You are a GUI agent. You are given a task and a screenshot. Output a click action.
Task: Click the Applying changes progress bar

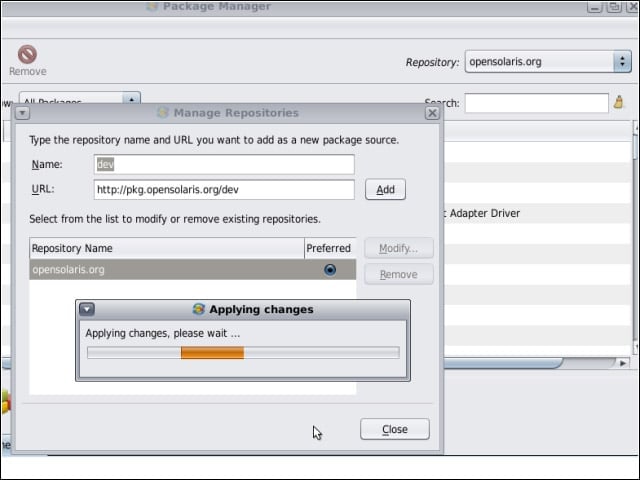click(x=243, y=353)
